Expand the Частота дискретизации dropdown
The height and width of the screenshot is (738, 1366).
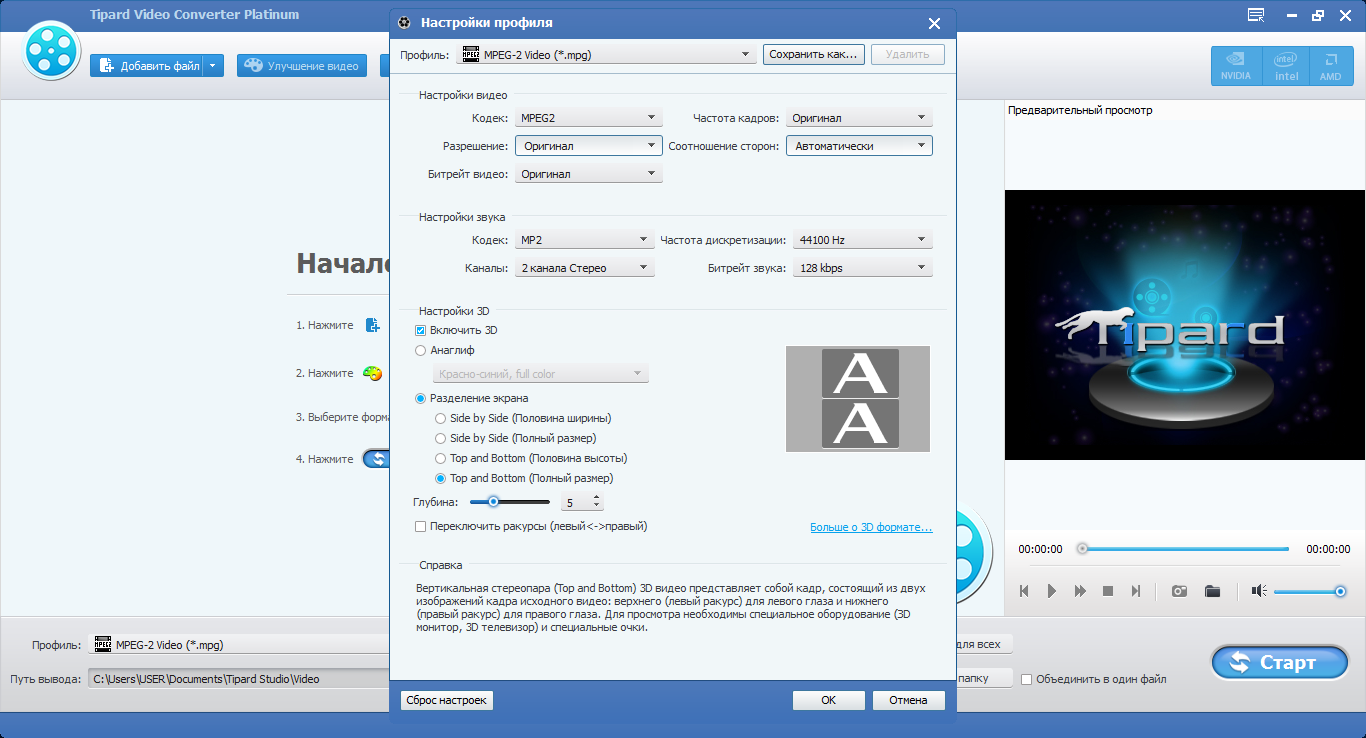coord(862,240)
